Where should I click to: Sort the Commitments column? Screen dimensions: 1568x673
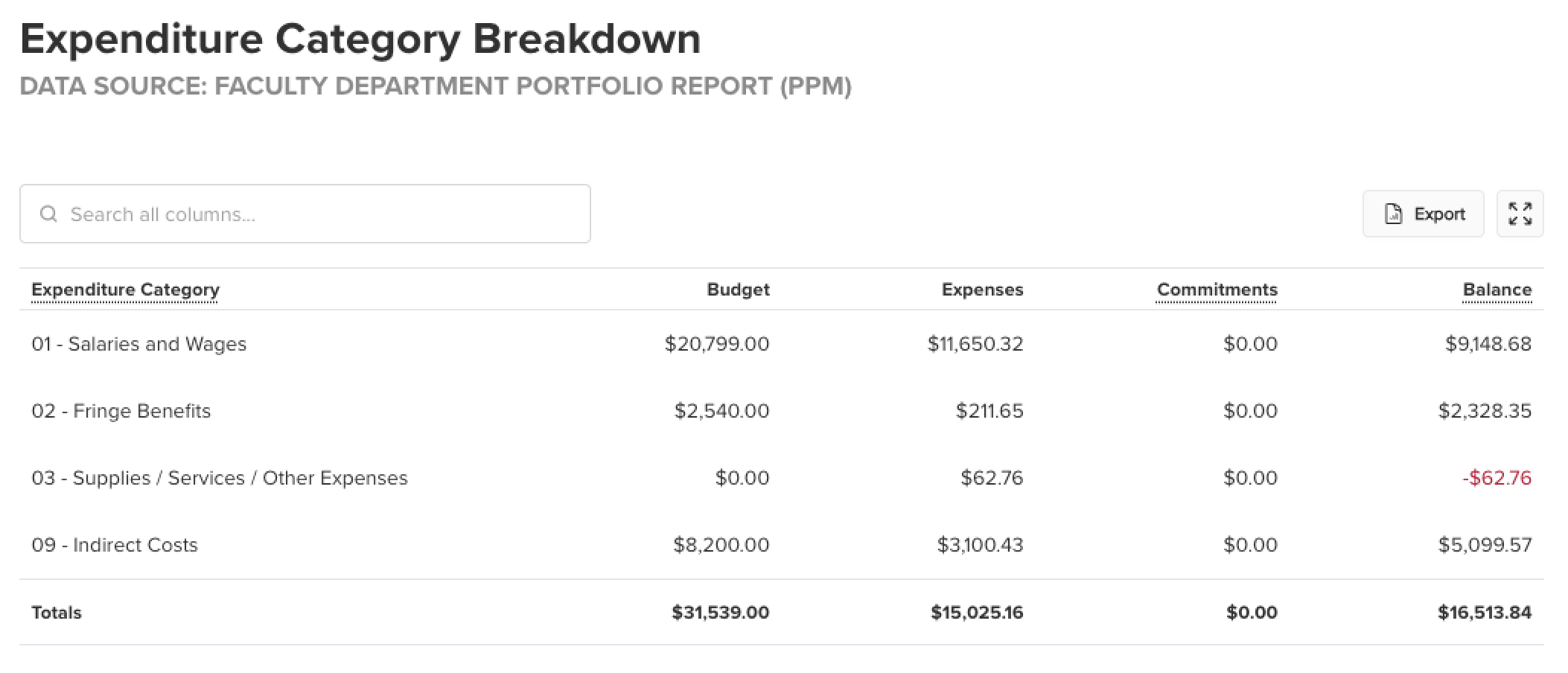pos(1217,290)
